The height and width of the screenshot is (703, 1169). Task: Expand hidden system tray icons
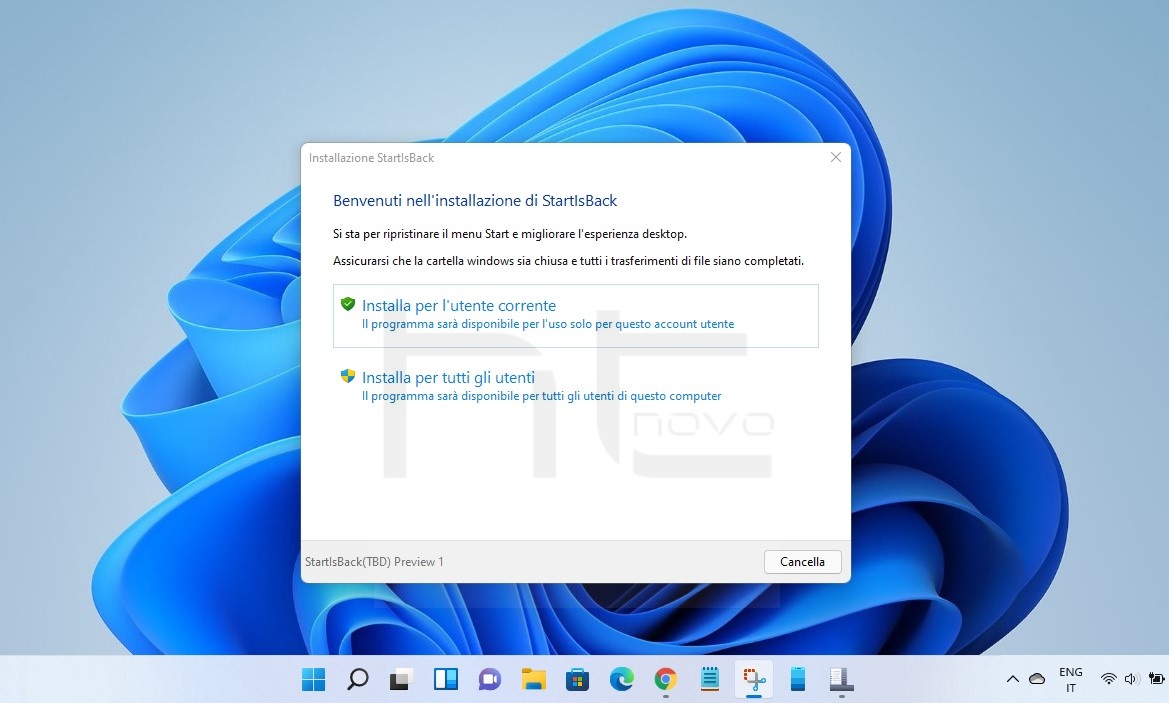(1013, 679)
